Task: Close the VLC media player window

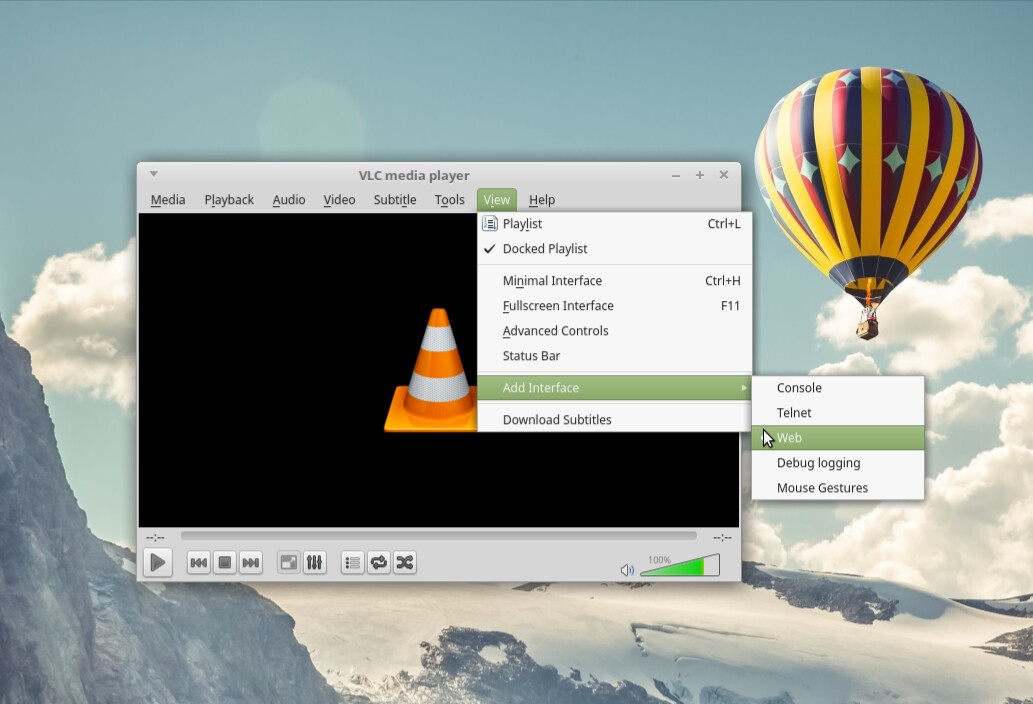Action: click(723, 175)
